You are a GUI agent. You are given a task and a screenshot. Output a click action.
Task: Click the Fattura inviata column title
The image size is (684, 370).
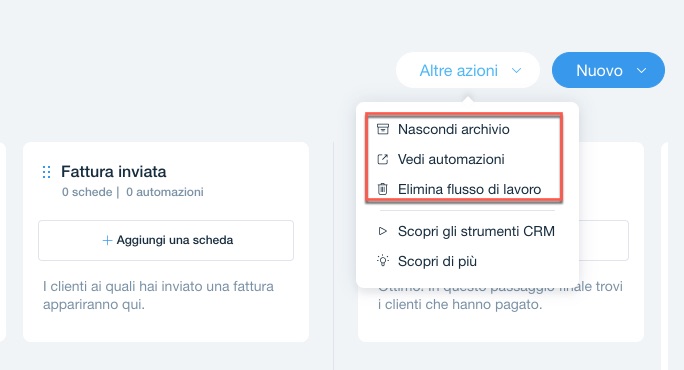[113, 172]
